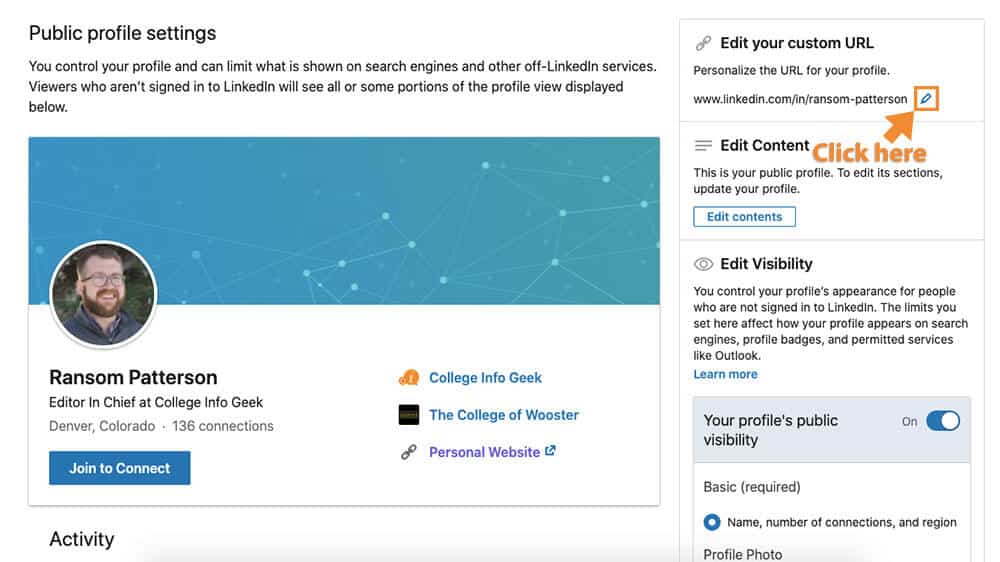Screen dimensions: 1000x562
Task: Click the College Info Geek orange logo icon
Action: 409,378
